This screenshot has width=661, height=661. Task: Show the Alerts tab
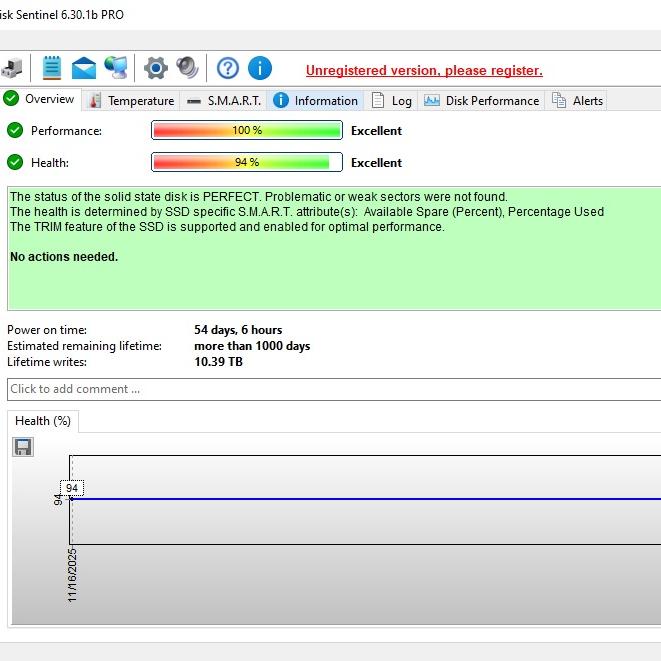click(x=578, y=100)
